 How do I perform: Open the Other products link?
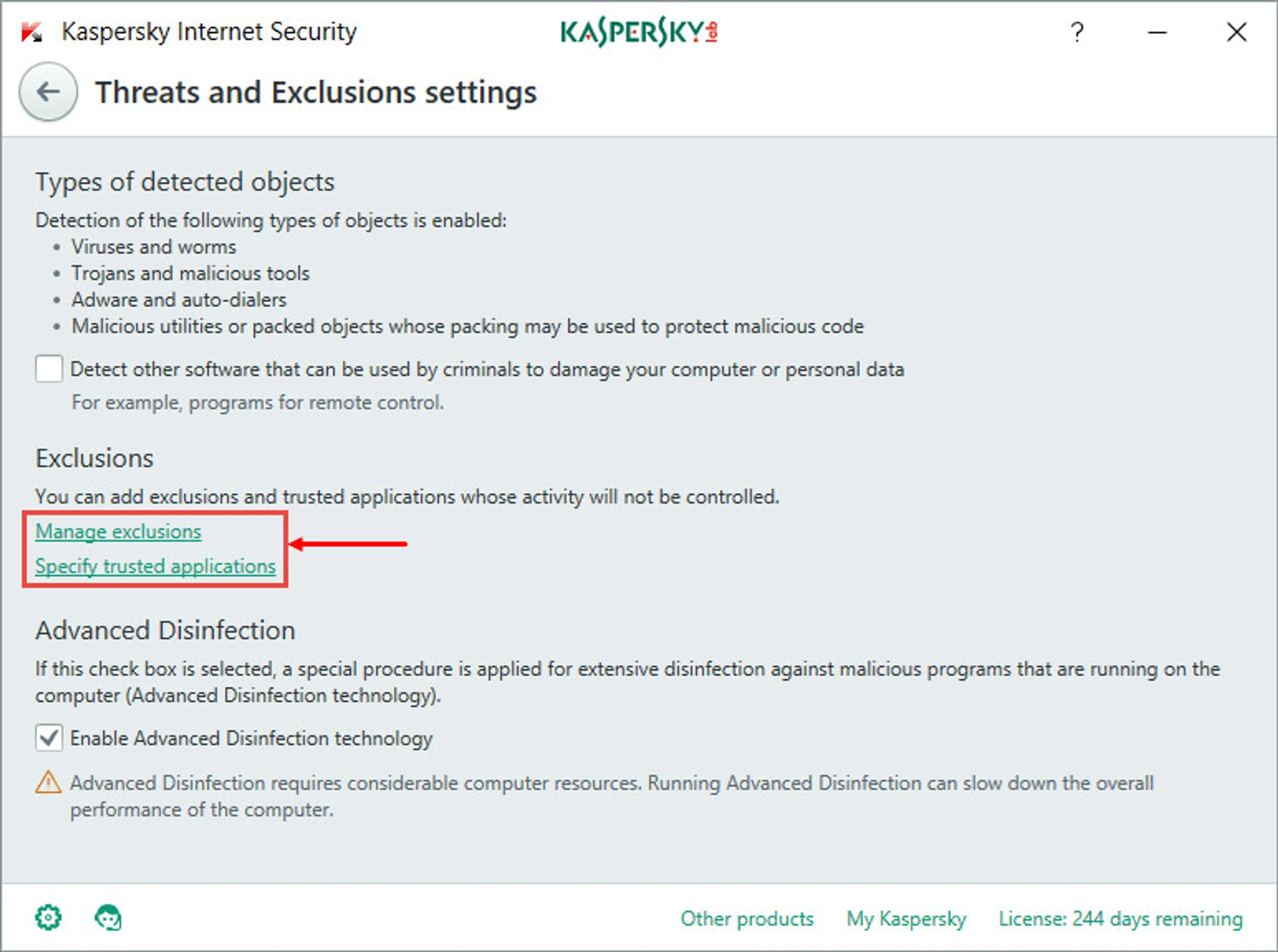746,918
